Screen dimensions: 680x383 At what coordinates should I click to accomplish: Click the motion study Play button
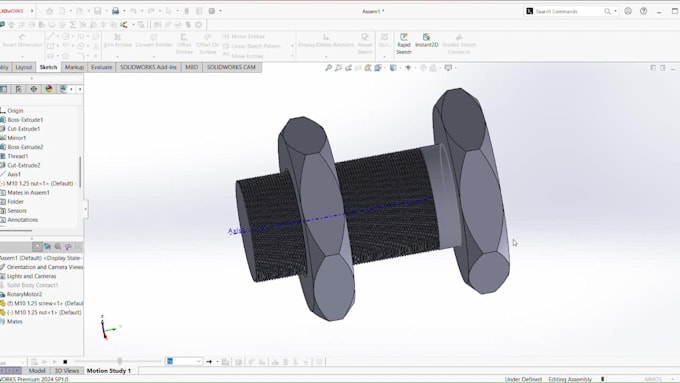tap(55, 361)
